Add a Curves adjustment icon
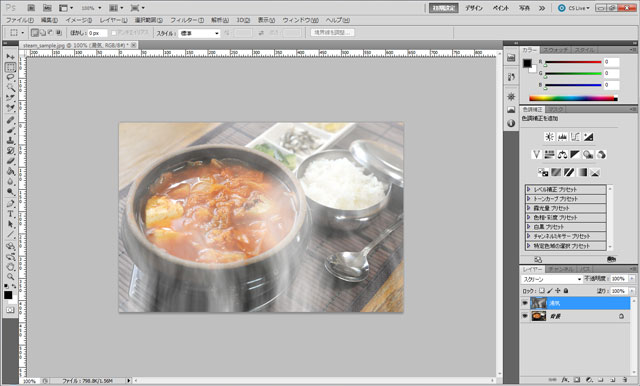Image resolution: width=640 pixels, height=386 pixels. 575,137
